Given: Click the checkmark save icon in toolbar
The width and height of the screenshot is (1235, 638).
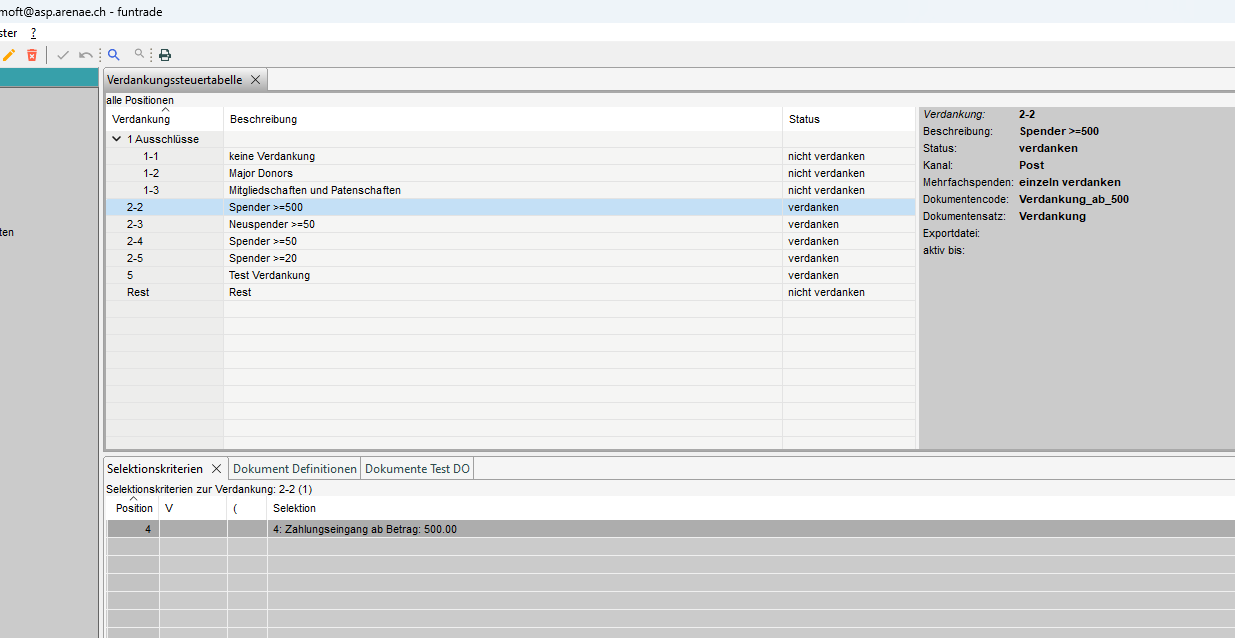Looking at the screenshot, I should 63,55.
